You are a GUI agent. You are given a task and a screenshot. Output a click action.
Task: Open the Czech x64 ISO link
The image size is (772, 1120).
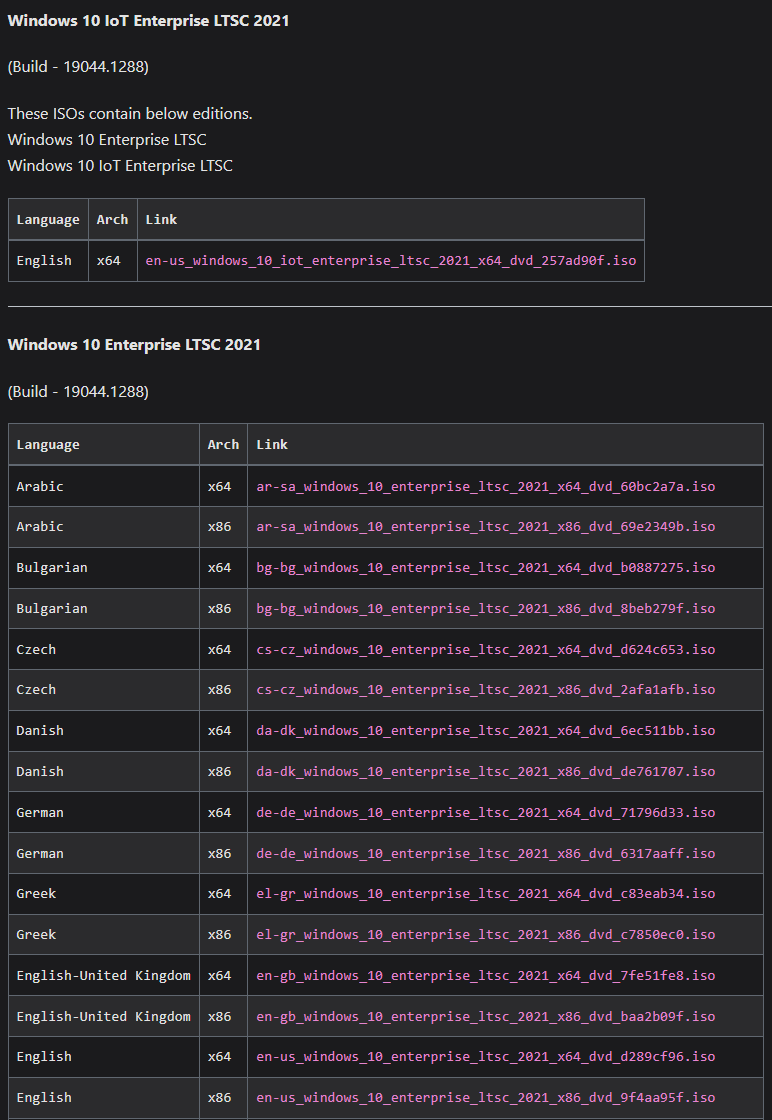pos(485,650)
